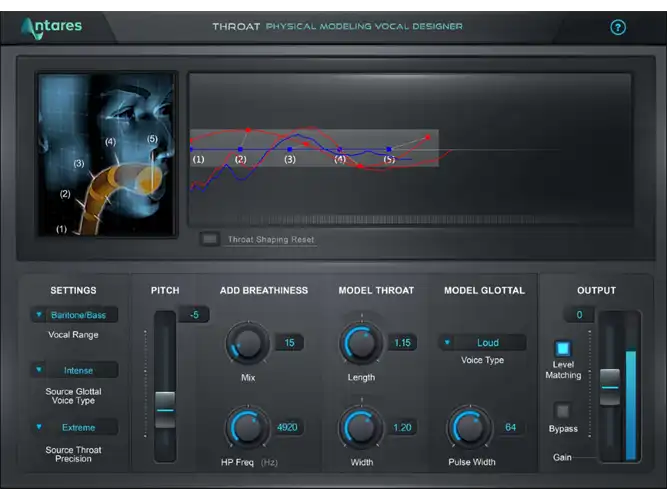Expand the Source Glottal Voice Type dropdown

(74, 370)
